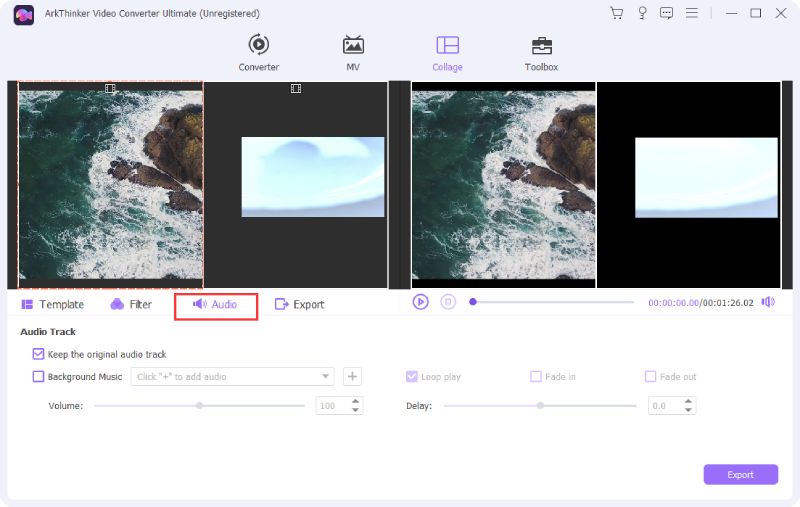The image size is (800, 507).
Task: Open the Toolbox module
Action: pyautogui.click(x=541, y=53)
